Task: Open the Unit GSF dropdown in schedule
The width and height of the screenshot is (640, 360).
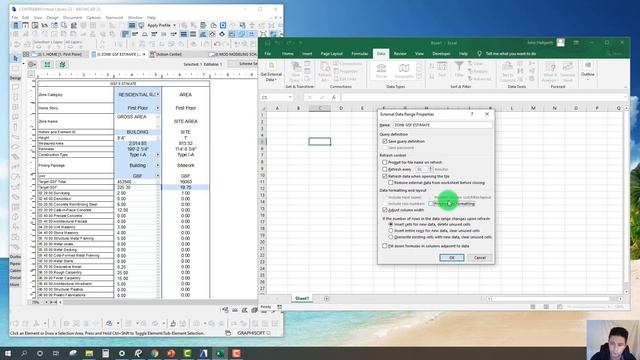Action: tap(158, 176)
